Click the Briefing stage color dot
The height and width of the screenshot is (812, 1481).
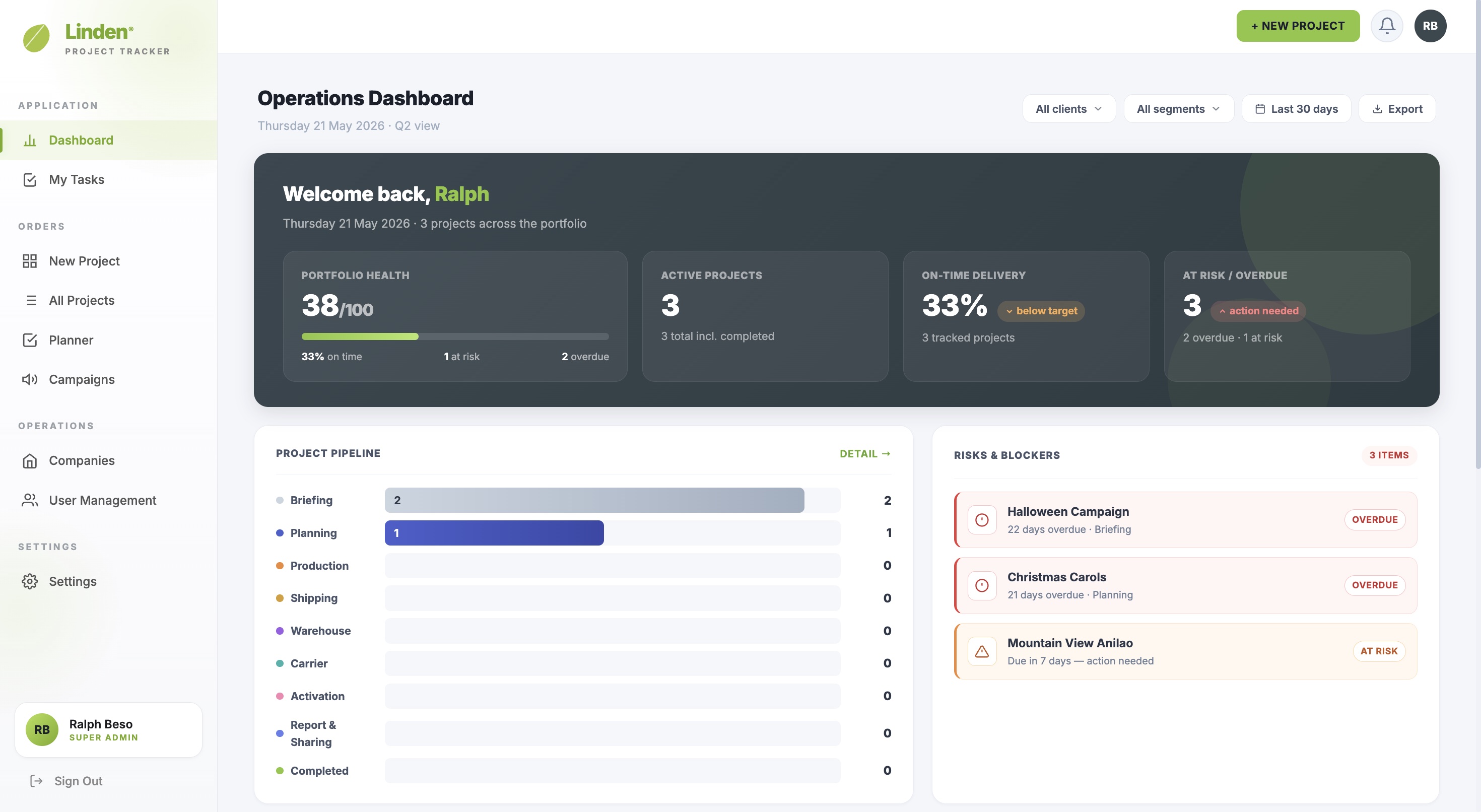(x=280, y=500)
